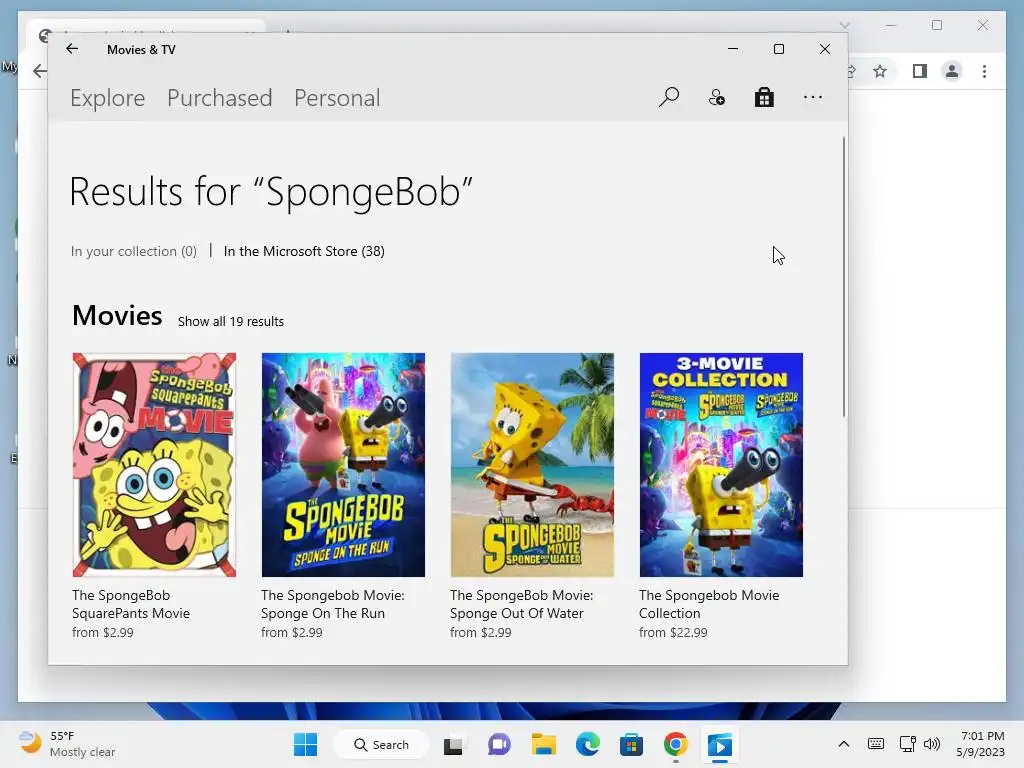This screenshot has height=768, width=1024.
Task: Click The Spongebob Movie Collection title
Action: click(709, 604)
